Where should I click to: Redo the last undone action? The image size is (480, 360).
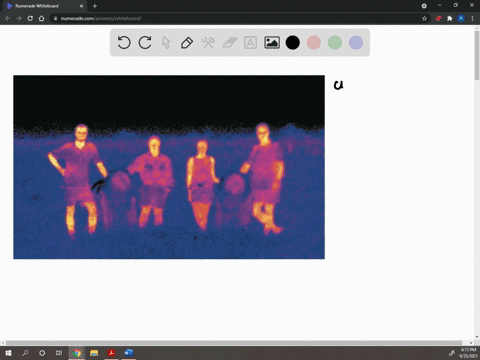pyautogui.click(x=145, y=43)
